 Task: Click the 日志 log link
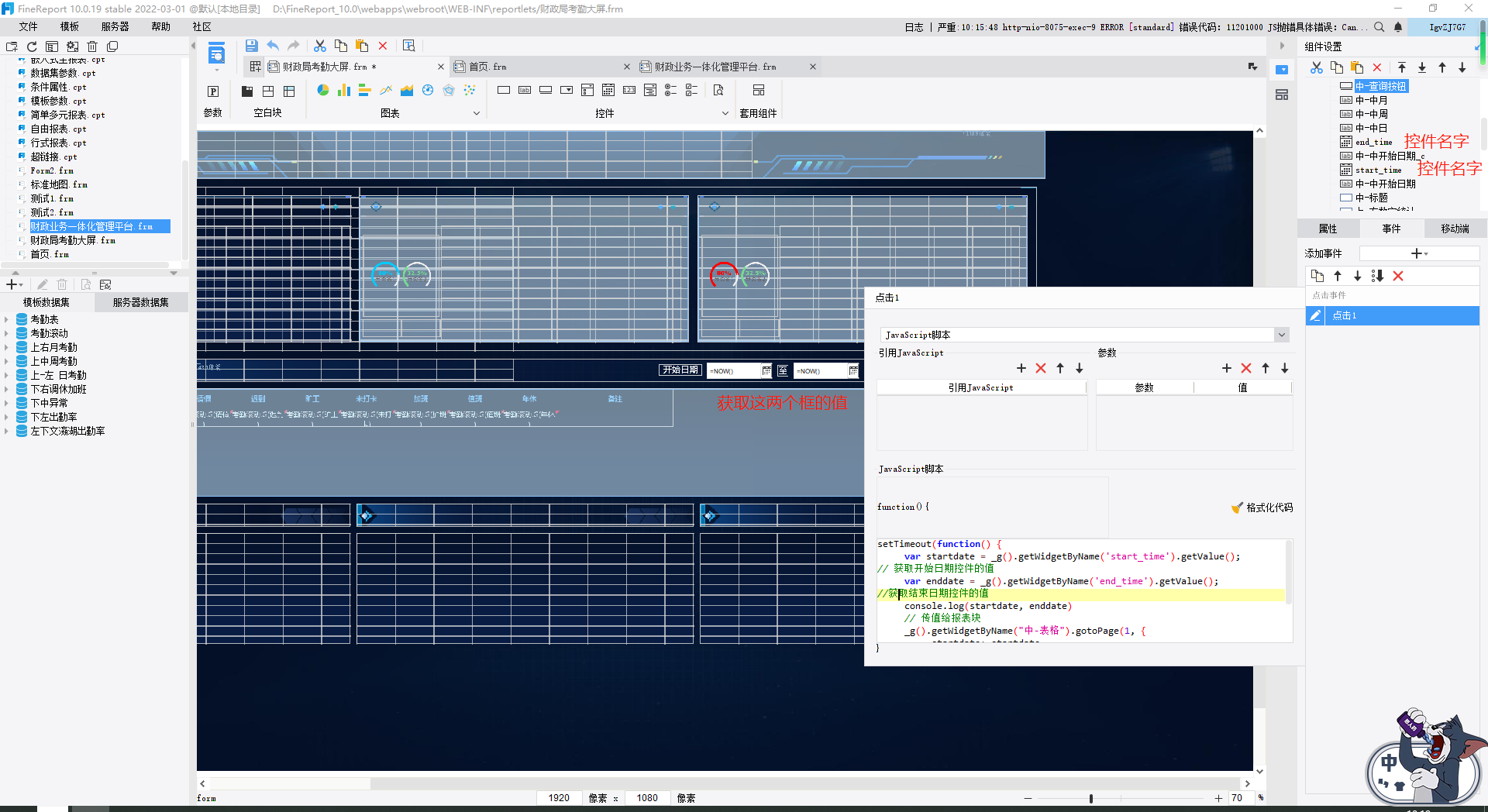pyautogui.click(x=914, y=27)
